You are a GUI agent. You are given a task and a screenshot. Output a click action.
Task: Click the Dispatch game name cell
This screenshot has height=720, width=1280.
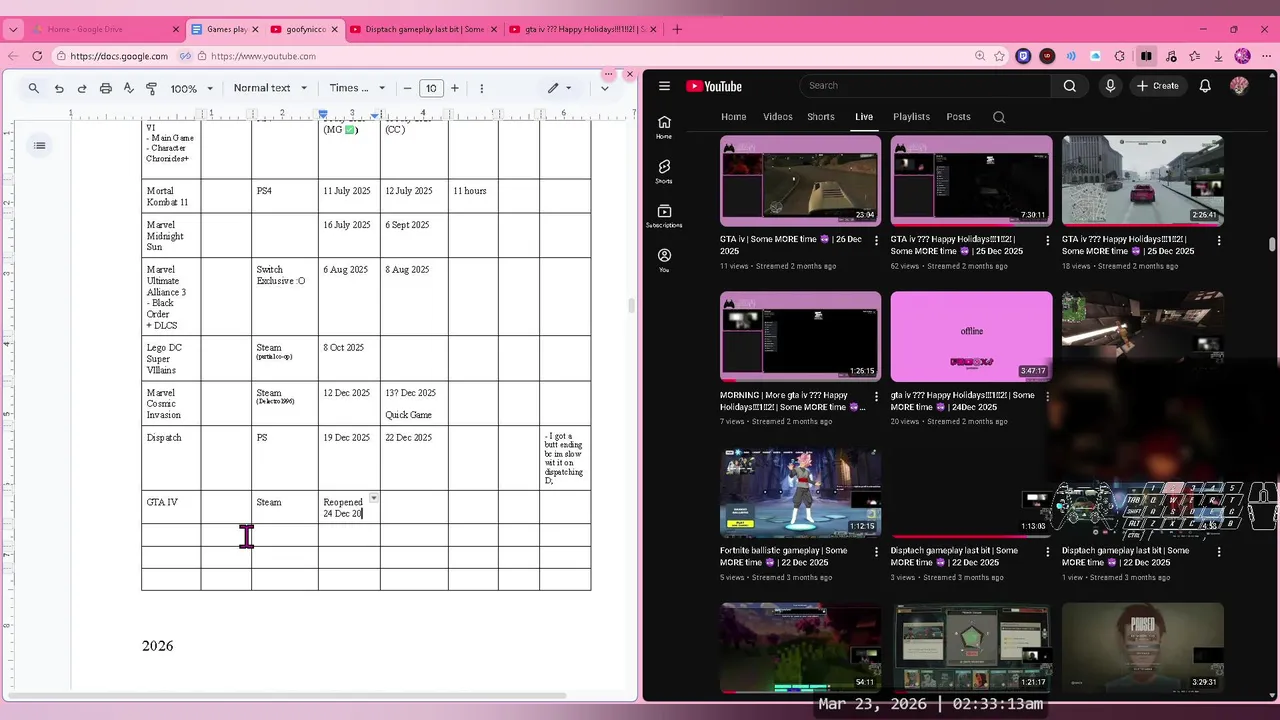[171, 458]
